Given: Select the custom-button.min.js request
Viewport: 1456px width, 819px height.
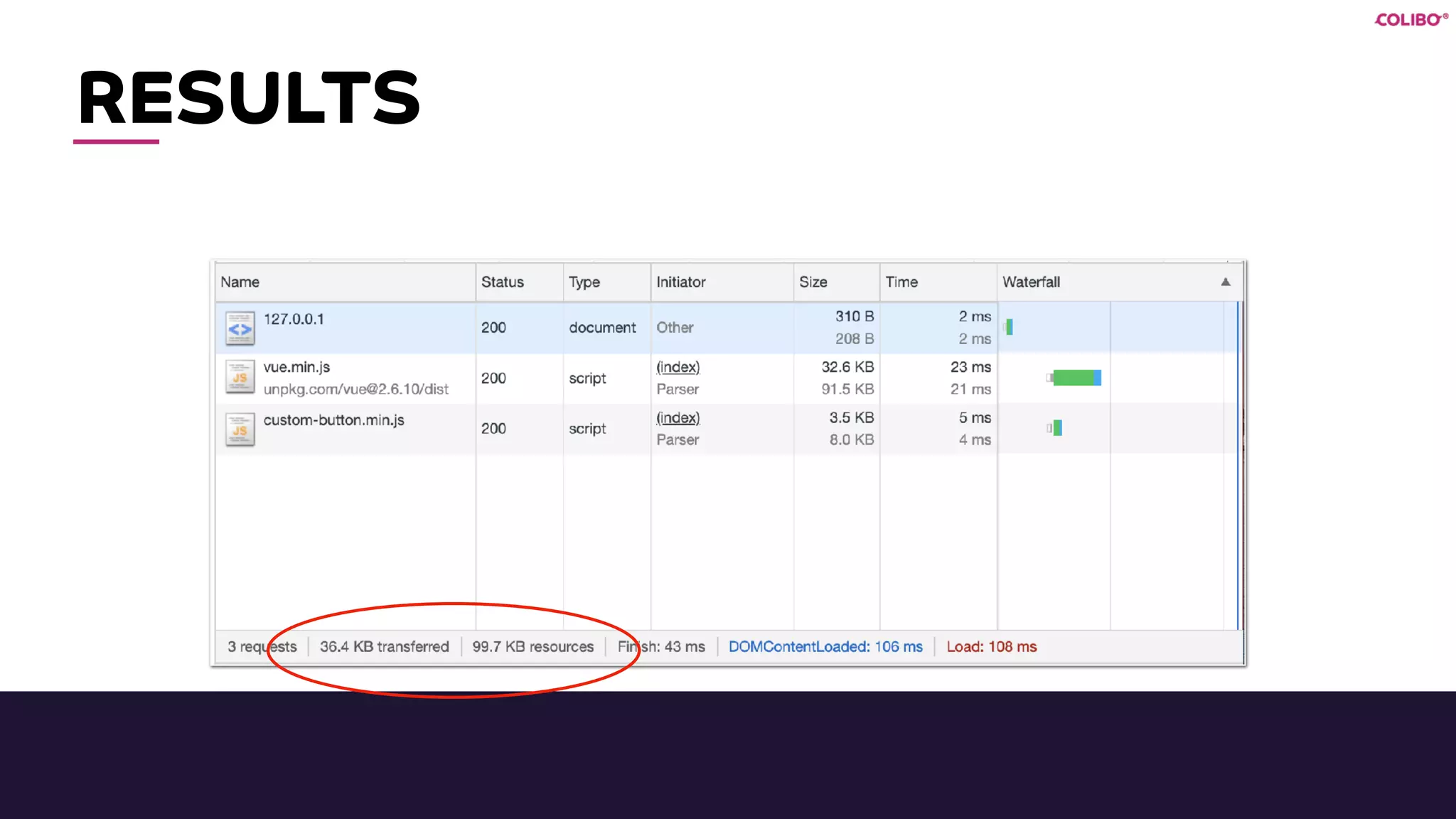Looking at the screenshot, I should [x=333, y=420].
